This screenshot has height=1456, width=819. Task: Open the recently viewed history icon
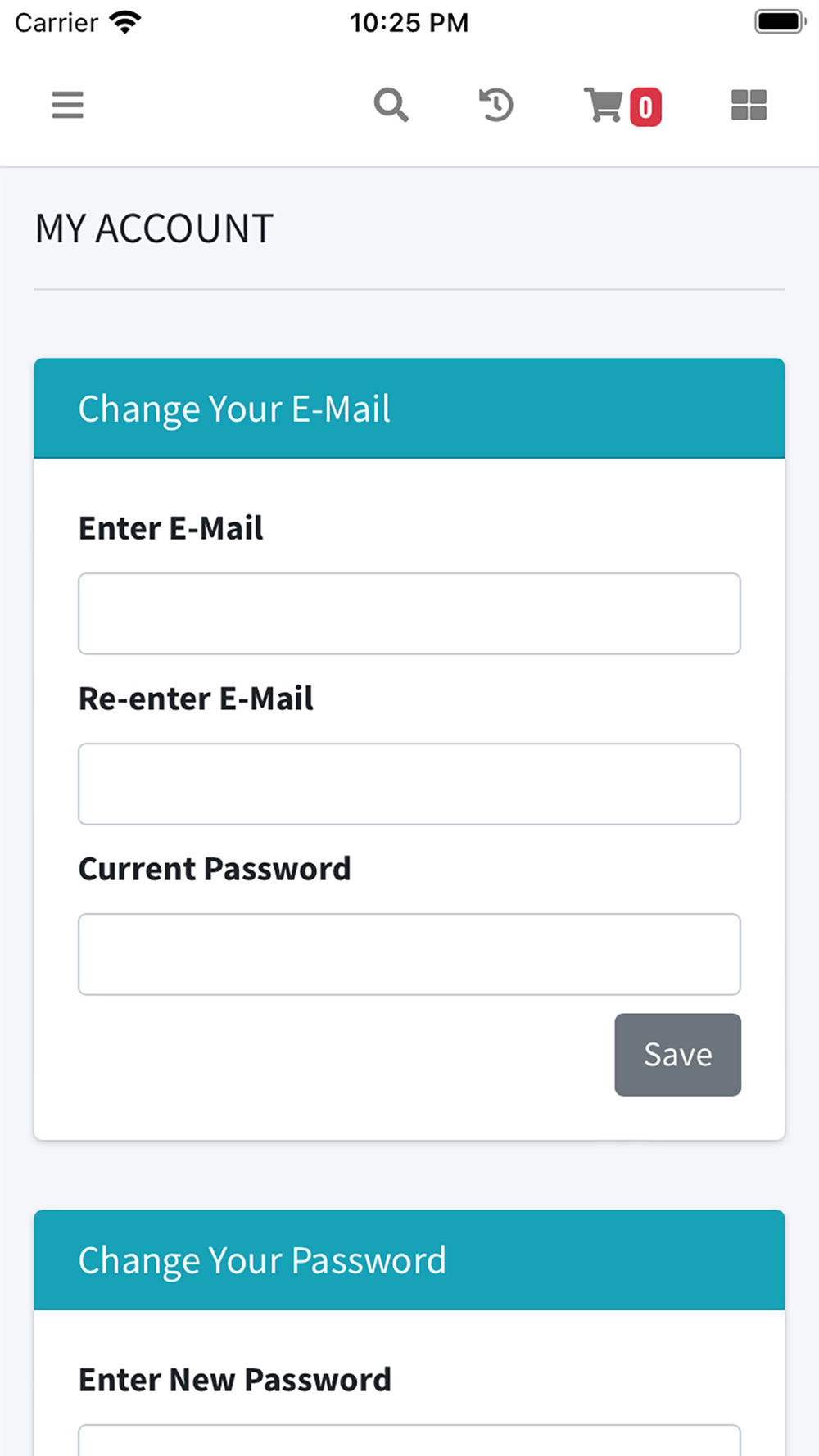[x=496, y=105]
